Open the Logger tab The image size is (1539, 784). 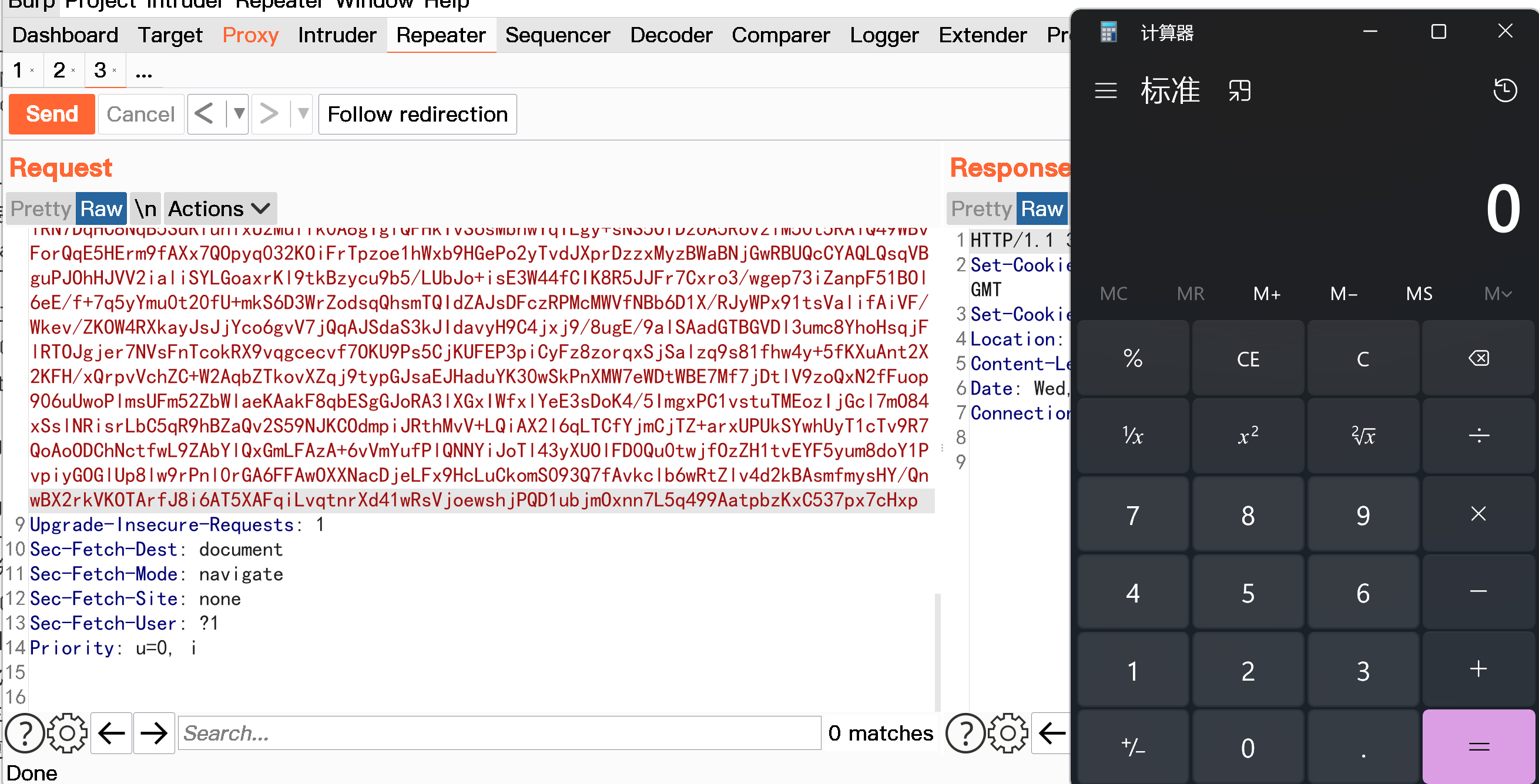tap(884, 35)
